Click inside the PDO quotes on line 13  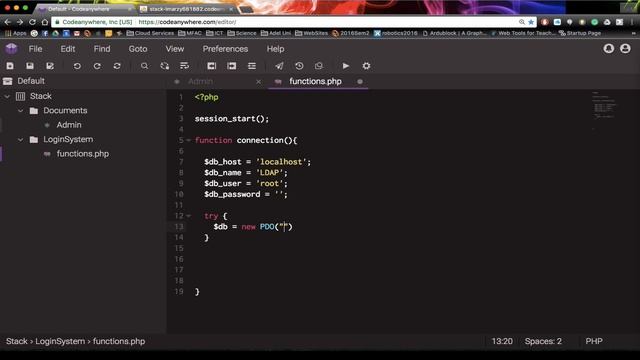pyautogui.click(x=284, y=227)
